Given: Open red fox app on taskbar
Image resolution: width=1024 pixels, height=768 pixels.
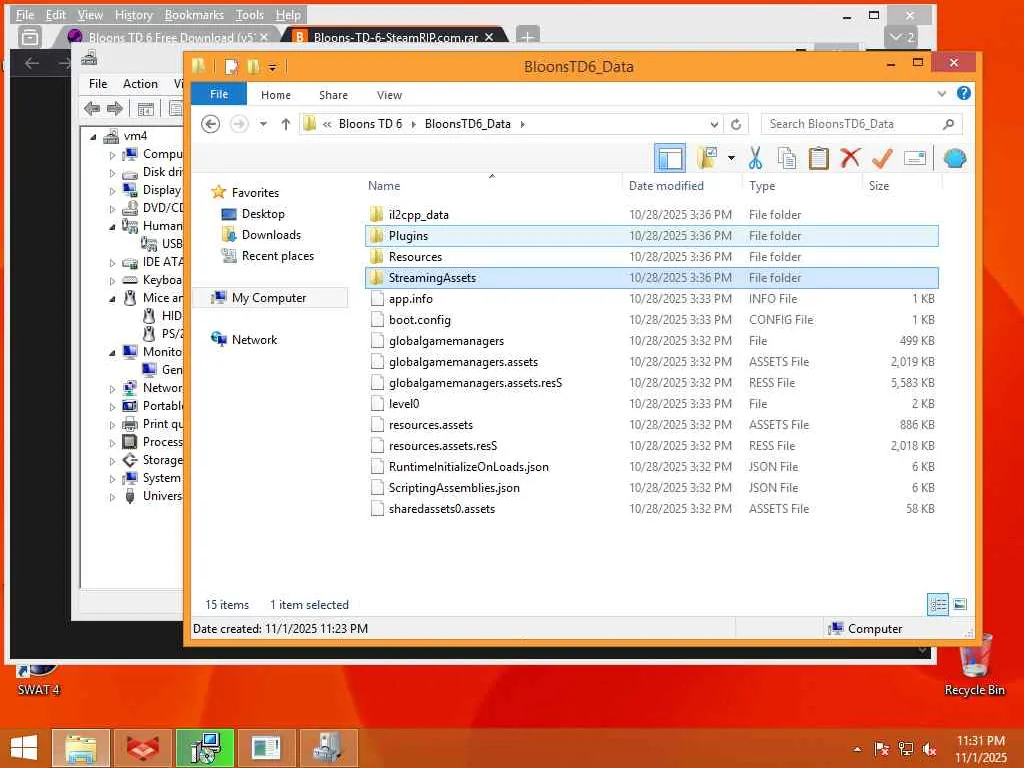Looking at the screenshot, I should coord(143,748).
